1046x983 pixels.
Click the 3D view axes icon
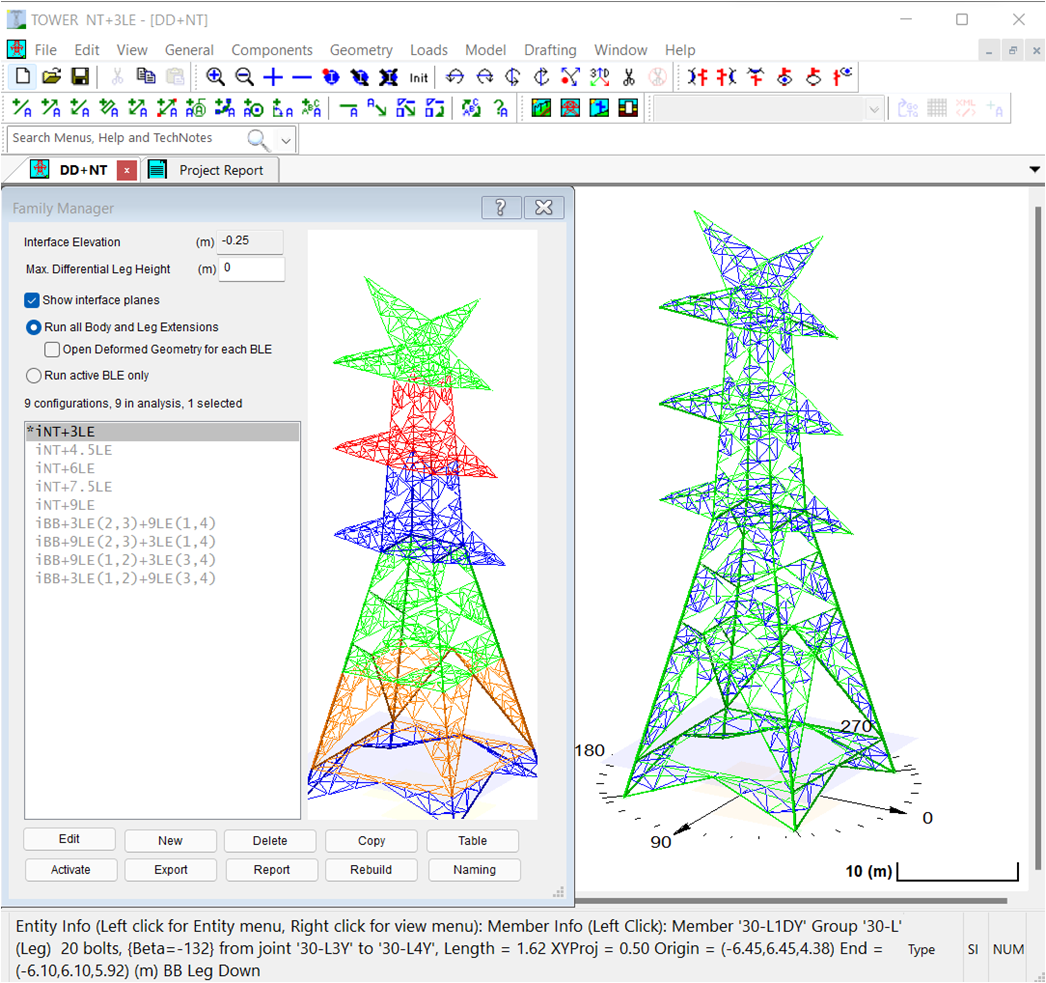point(599,77)
